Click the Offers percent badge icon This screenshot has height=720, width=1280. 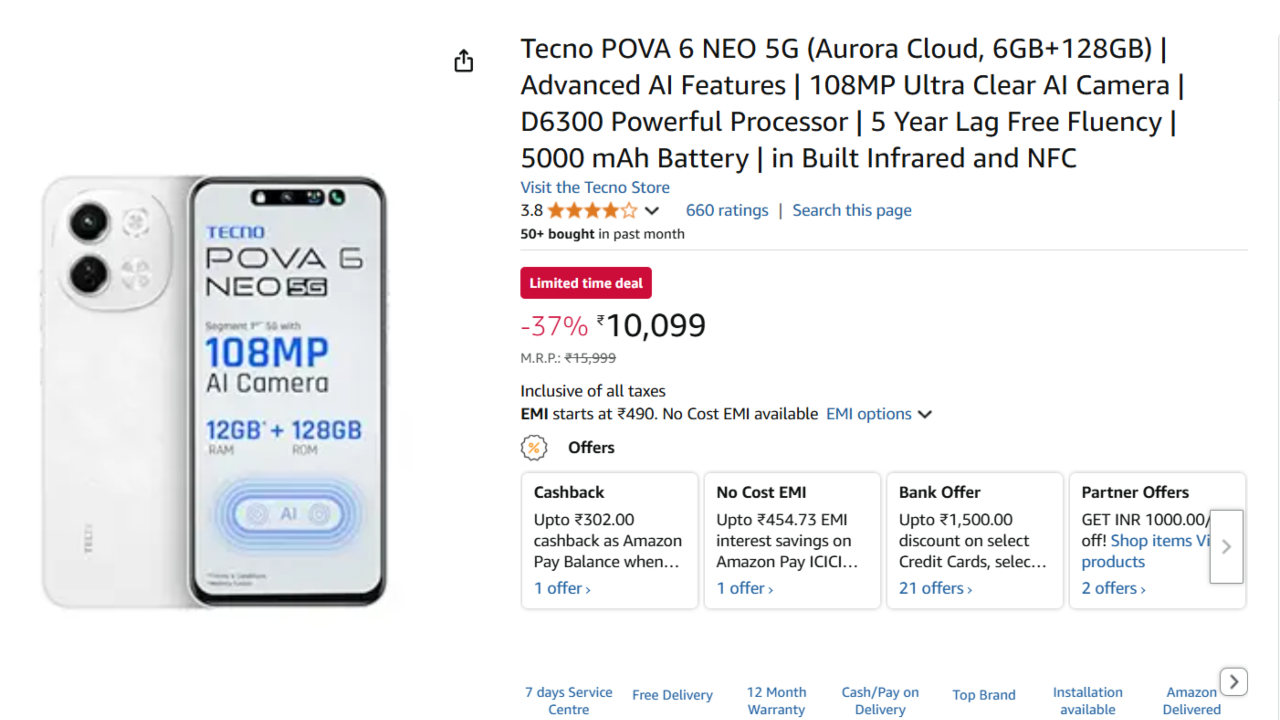pos(534,447)
